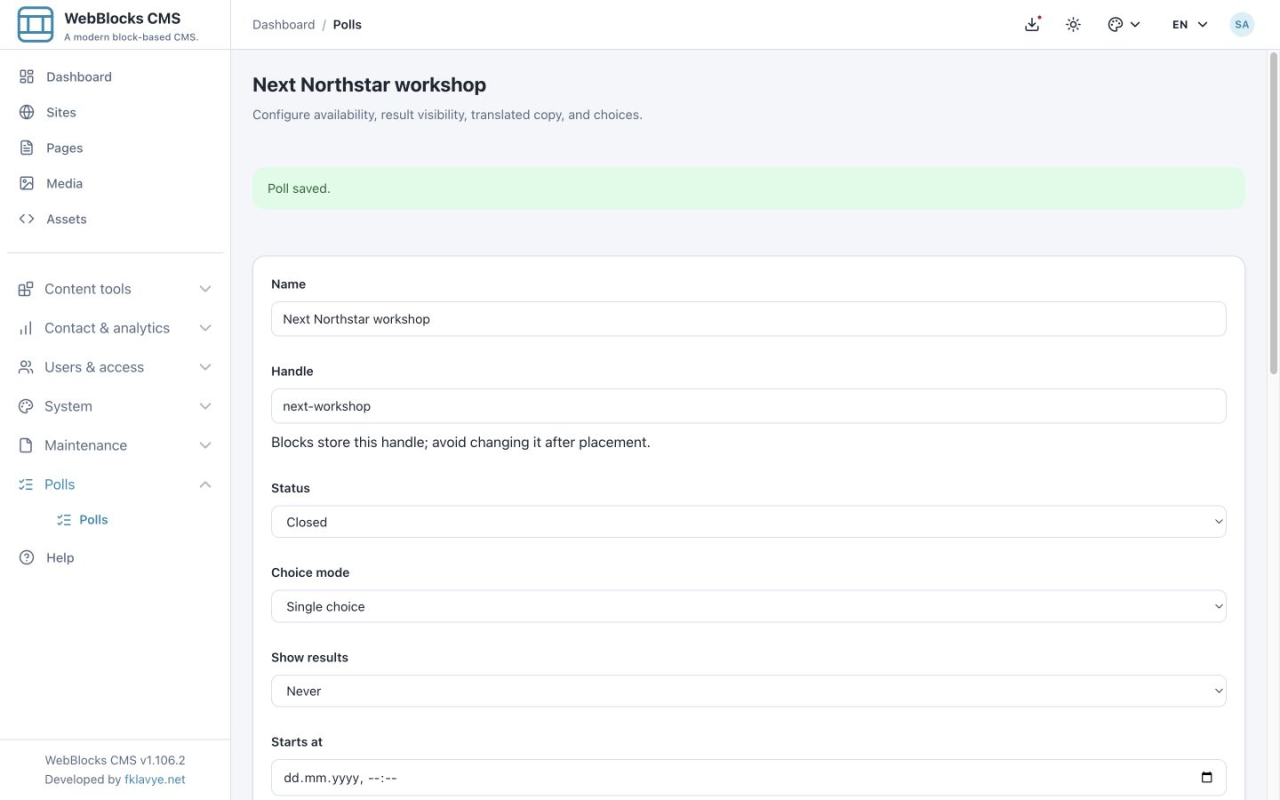1280x800 pixels.
Task: Open the EN language selector
Action: point(1190,24)
